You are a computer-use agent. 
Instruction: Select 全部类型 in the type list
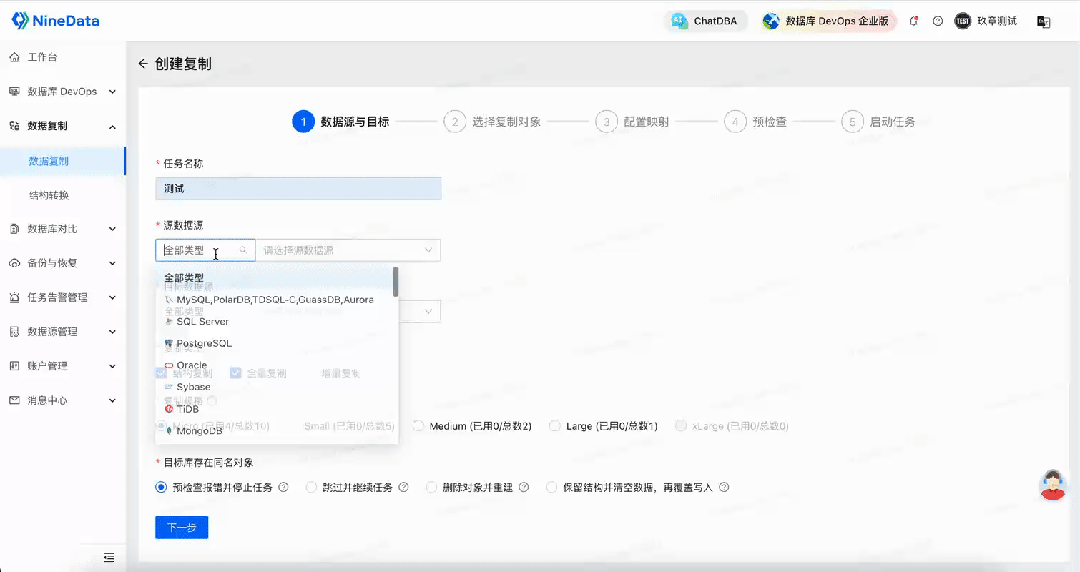[x=274, y=278]
